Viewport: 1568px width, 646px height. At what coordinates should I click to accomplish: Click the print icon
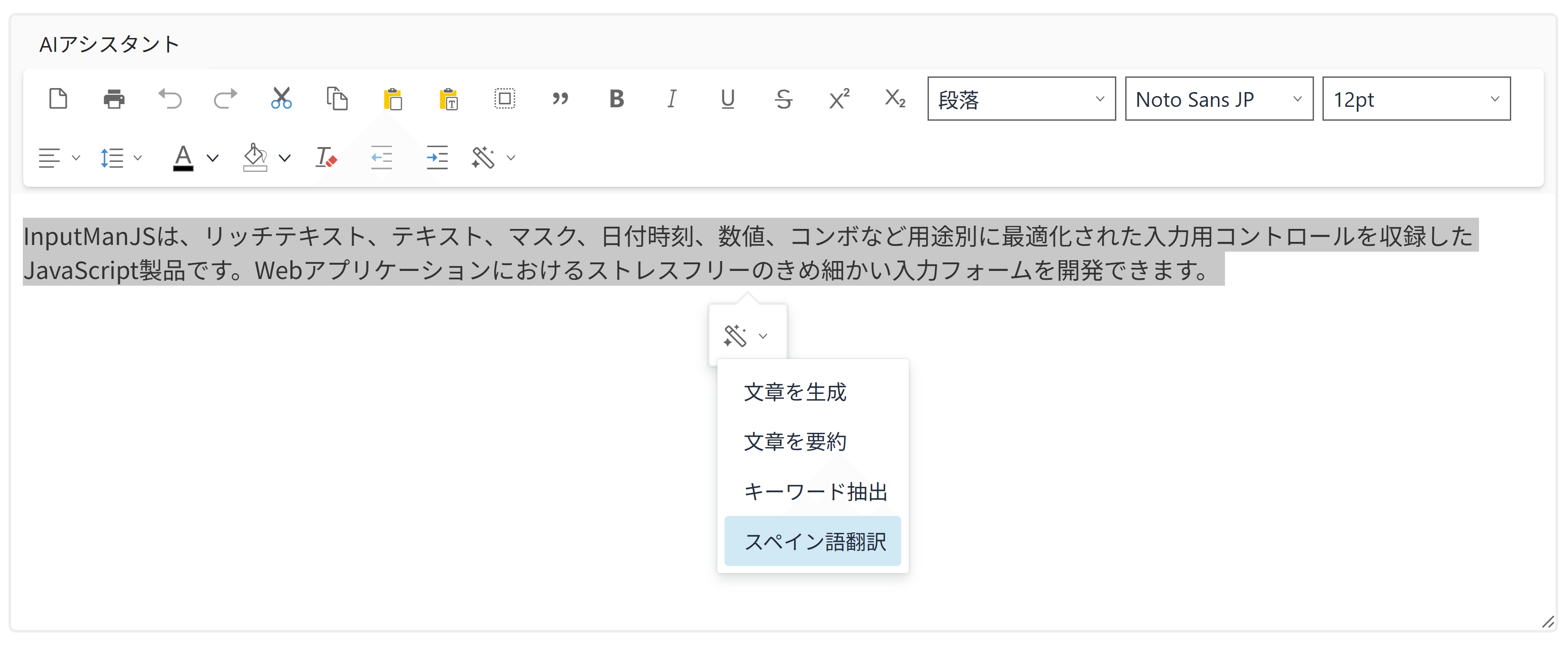pos(114,98)
